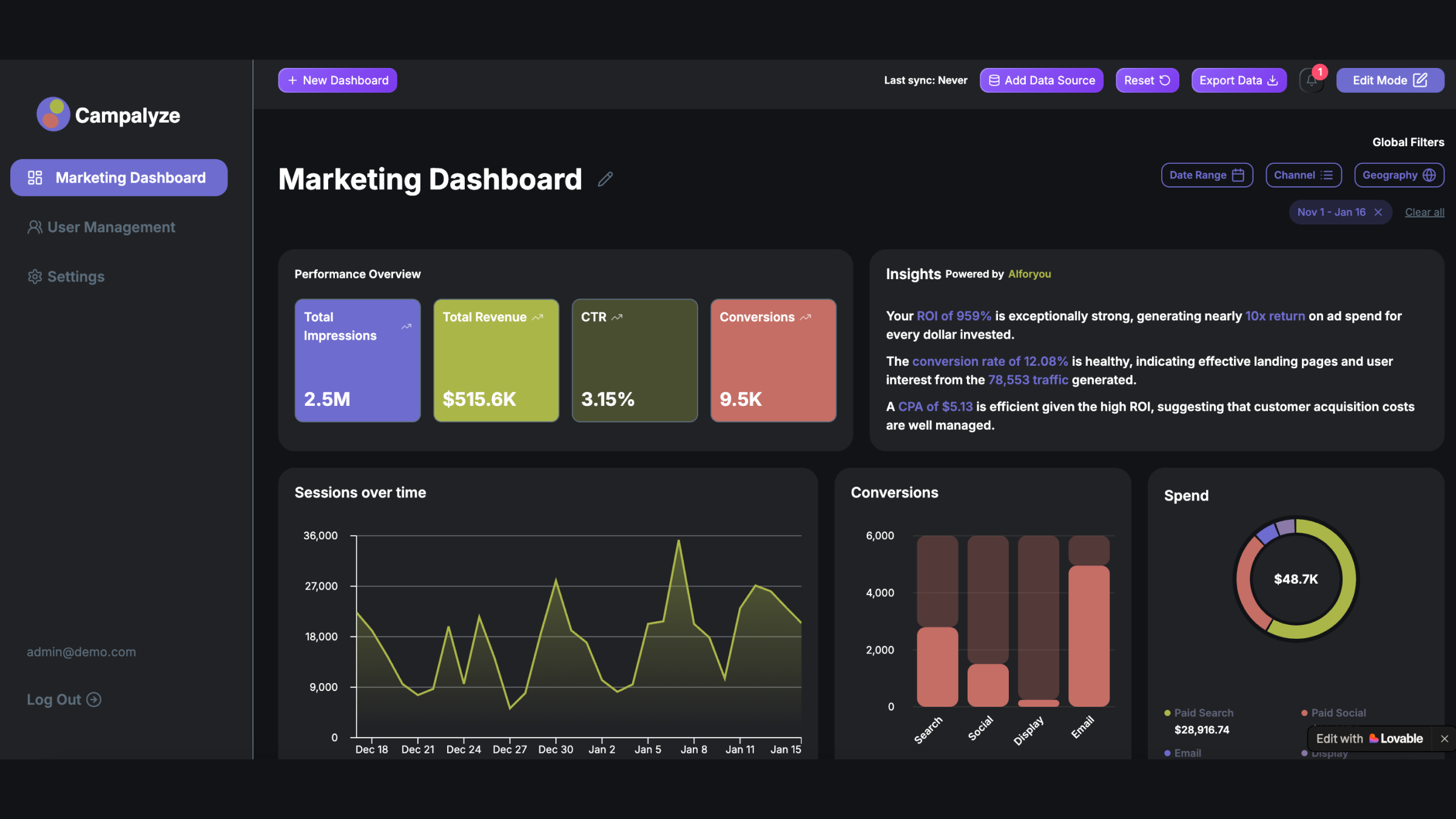
Task: Click the Clear all filters link
Action: click(x=1424, y=212)
